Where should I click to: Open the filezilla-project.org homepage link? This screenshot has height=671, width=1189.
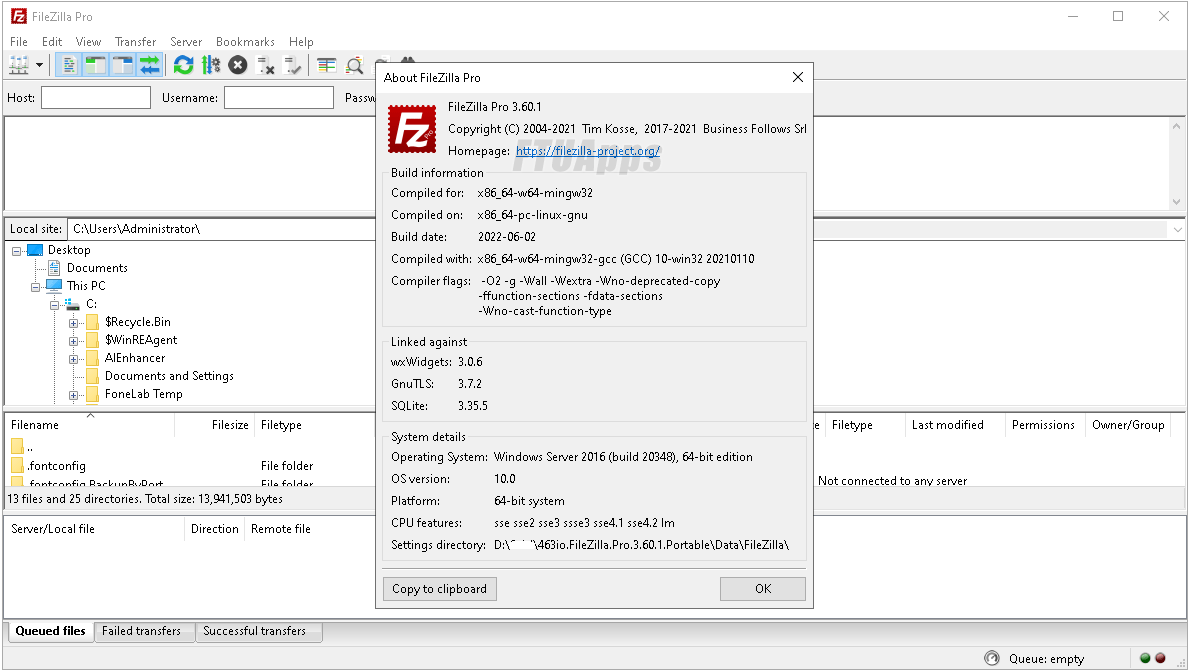point(588,151)
